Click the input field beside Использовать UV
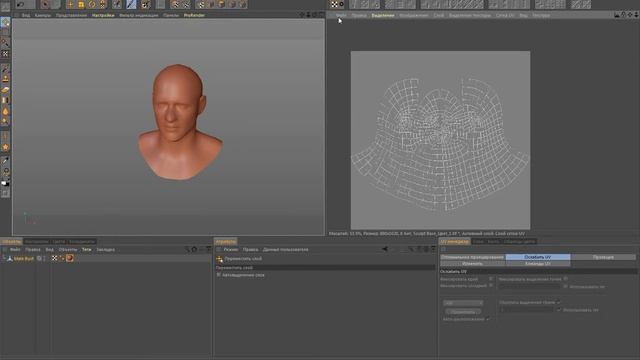Screen dimensions: 640x360 [527, 310]
